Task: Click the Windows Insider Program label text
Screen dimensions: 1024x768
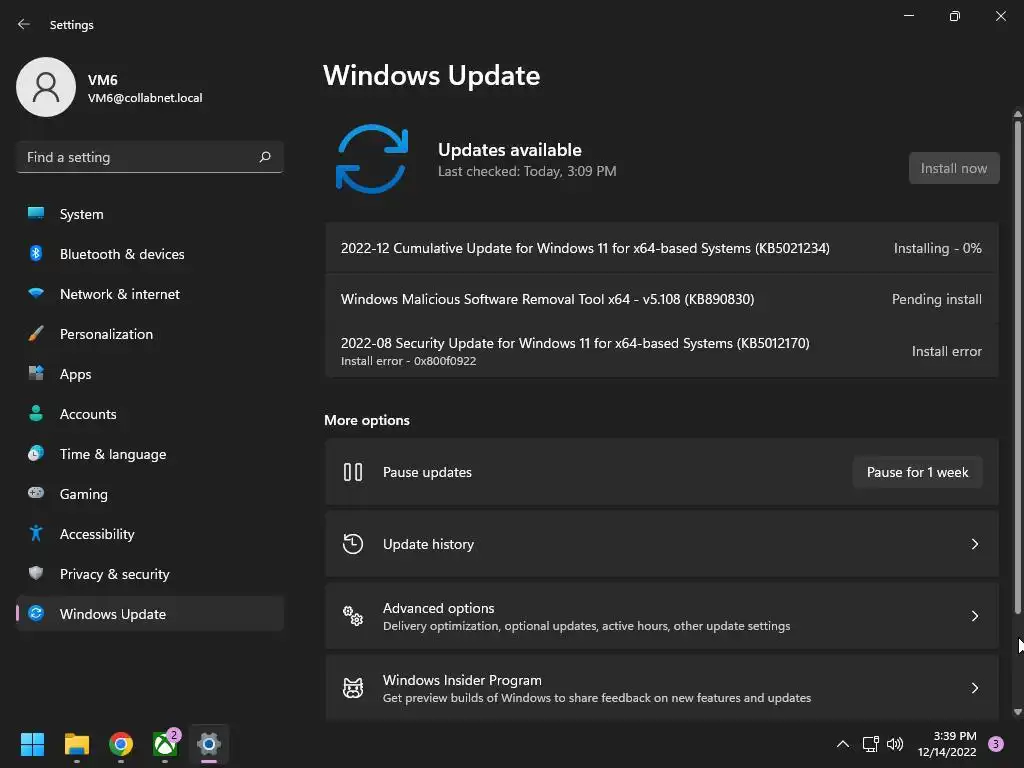Action: (x=462, y=680)
